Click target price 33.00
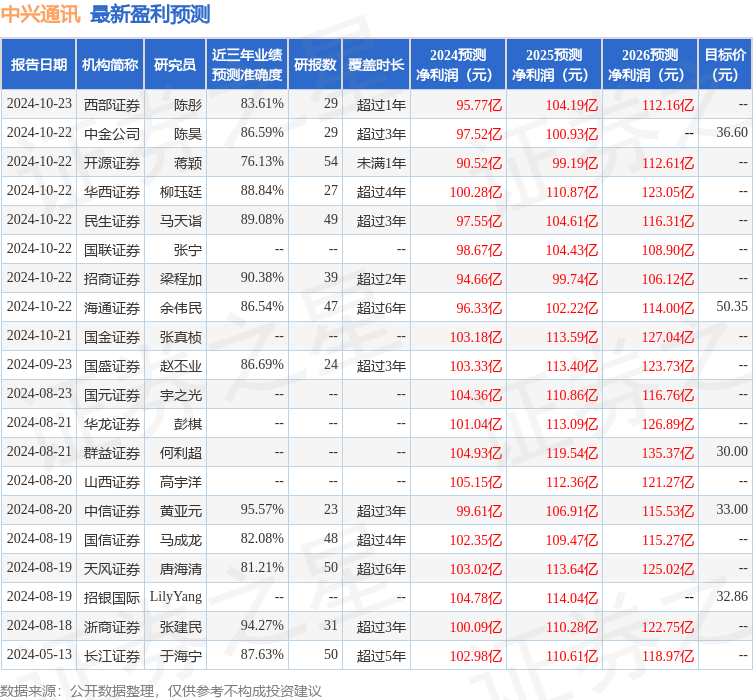The width and height of the screenshot is (753, 700). (x=732, y=510)
